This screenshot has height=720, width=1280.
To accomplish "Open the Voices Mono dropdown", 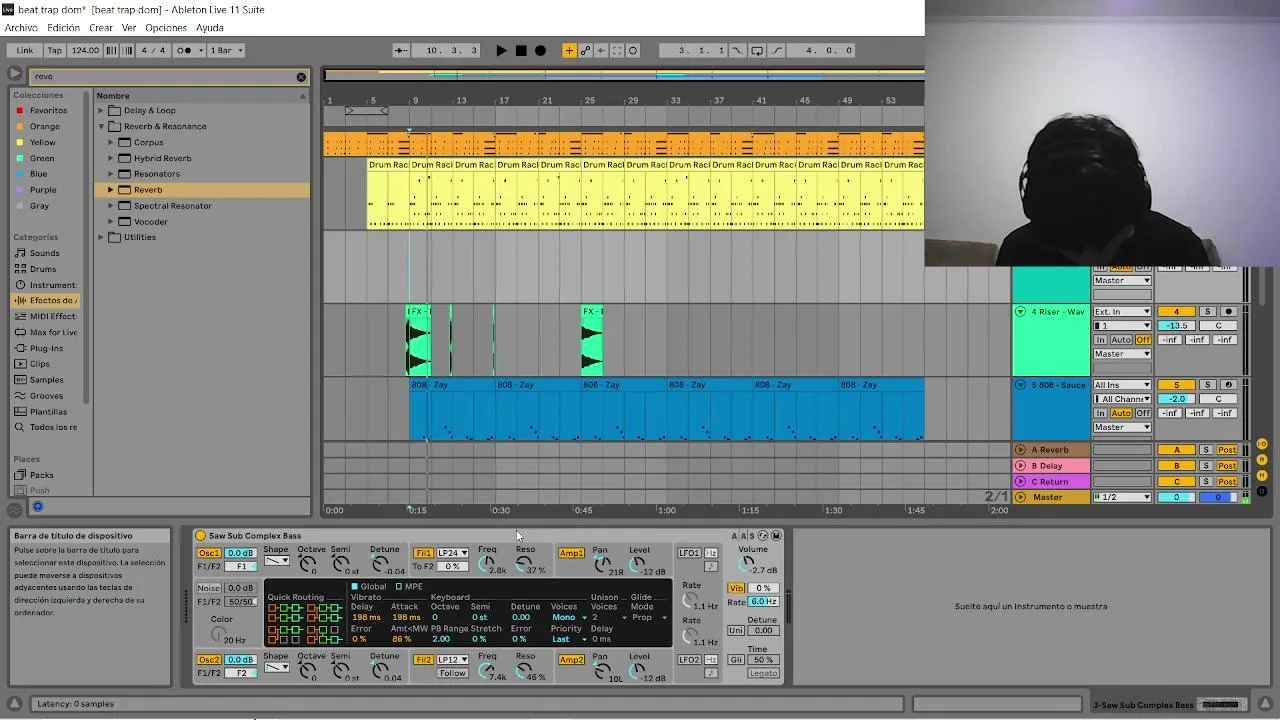I will pos(568,617).
